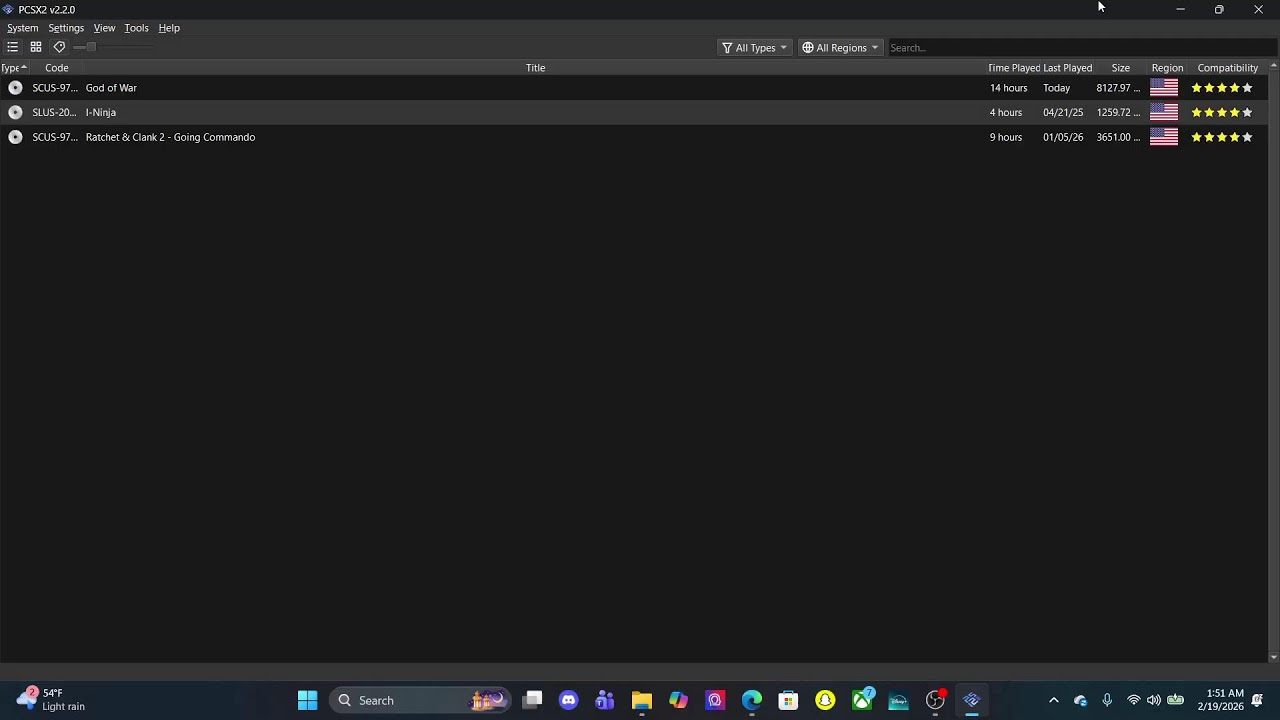
Task: Open the Settings menu
Action: pyautogui.click(x=66, y=28)
